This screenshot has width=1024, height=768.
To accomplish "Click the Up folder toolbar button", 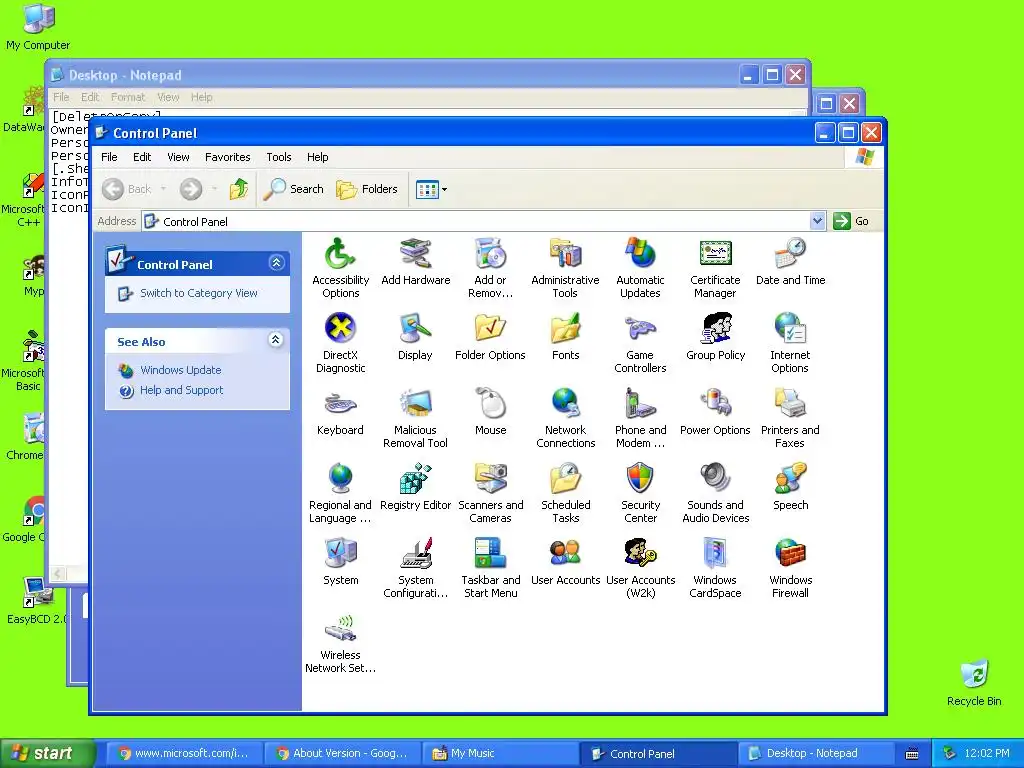I will 238,189.
